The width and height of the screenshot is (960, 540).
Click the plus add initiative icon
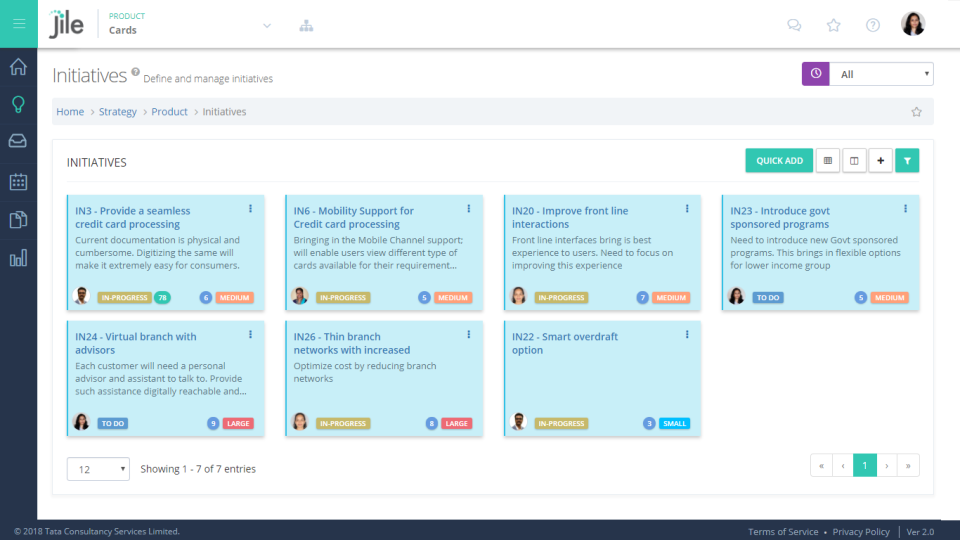880,160
